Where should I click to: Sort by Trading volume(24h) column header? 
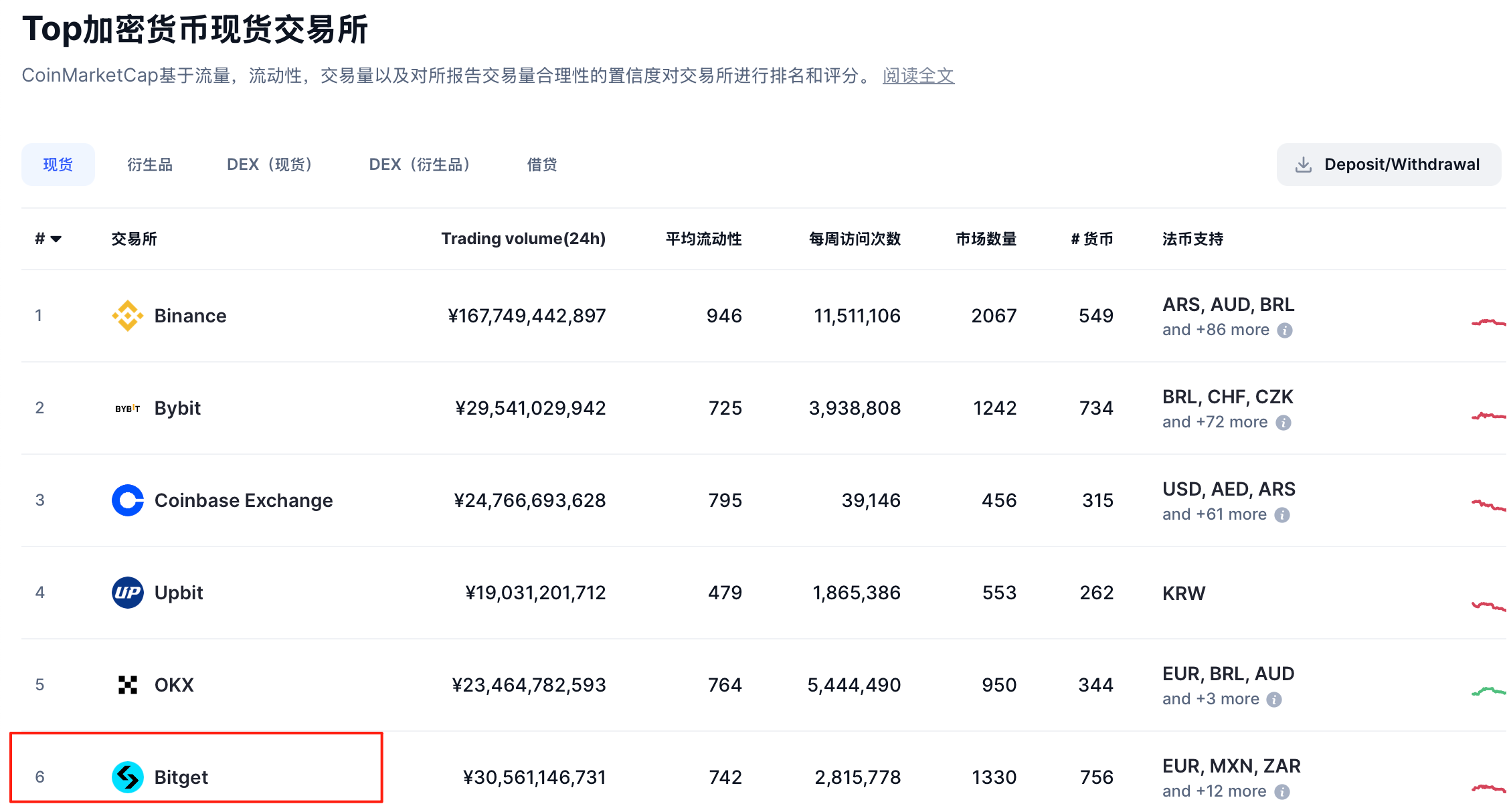(x=523, y=239)
